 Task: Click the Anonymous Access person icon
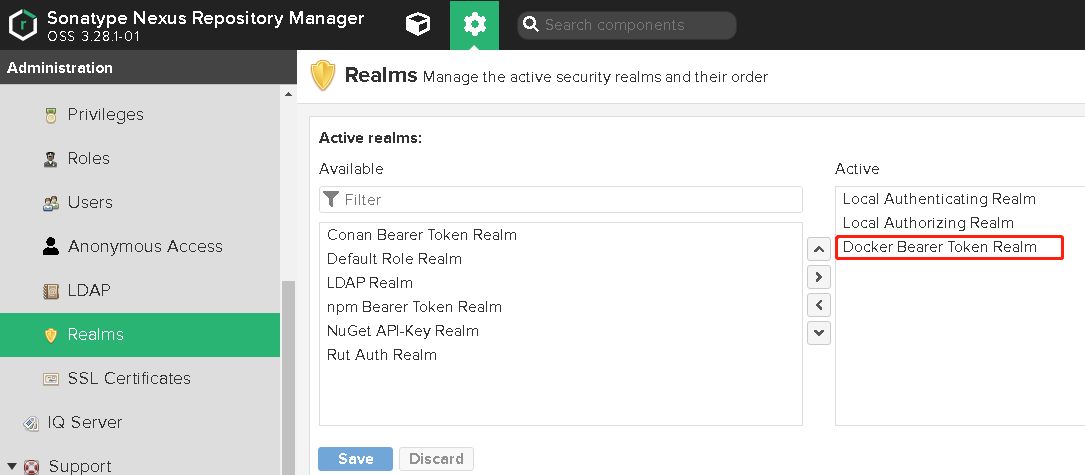(50, 247)
